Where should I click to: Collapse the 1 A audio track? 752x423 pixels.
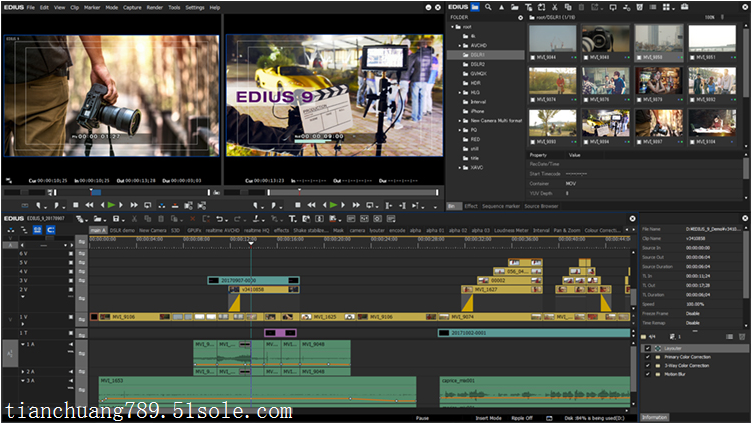[x=23, y=344]
